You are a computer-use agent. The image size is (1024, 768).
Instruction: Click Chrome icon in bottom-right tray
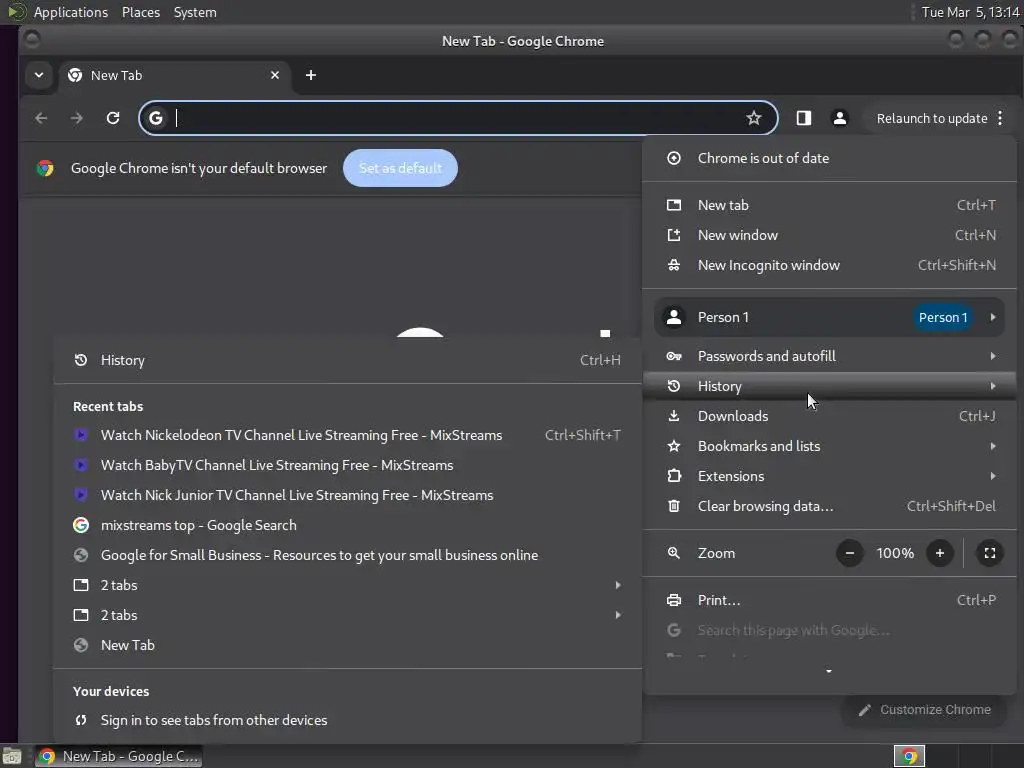(x=909, y=756)
